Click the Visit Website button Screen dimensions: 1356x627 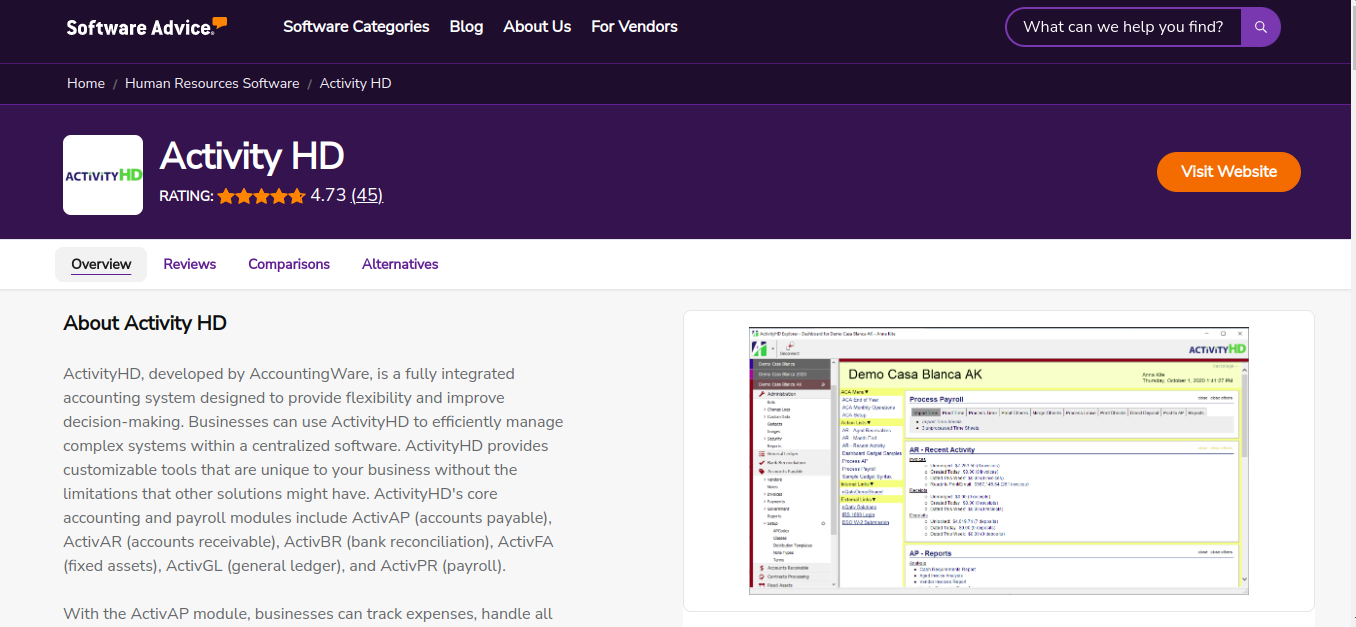tap(1229, 172)
